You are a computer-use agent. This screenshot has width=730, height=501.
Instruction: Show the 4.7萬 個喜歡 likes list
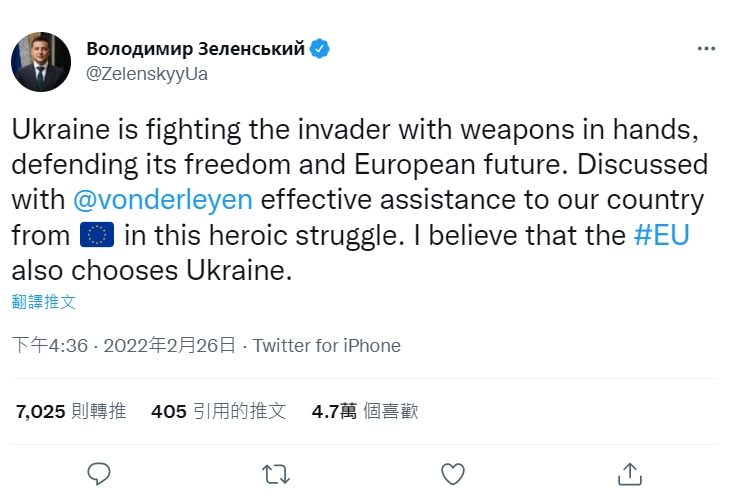coord(364,410)
